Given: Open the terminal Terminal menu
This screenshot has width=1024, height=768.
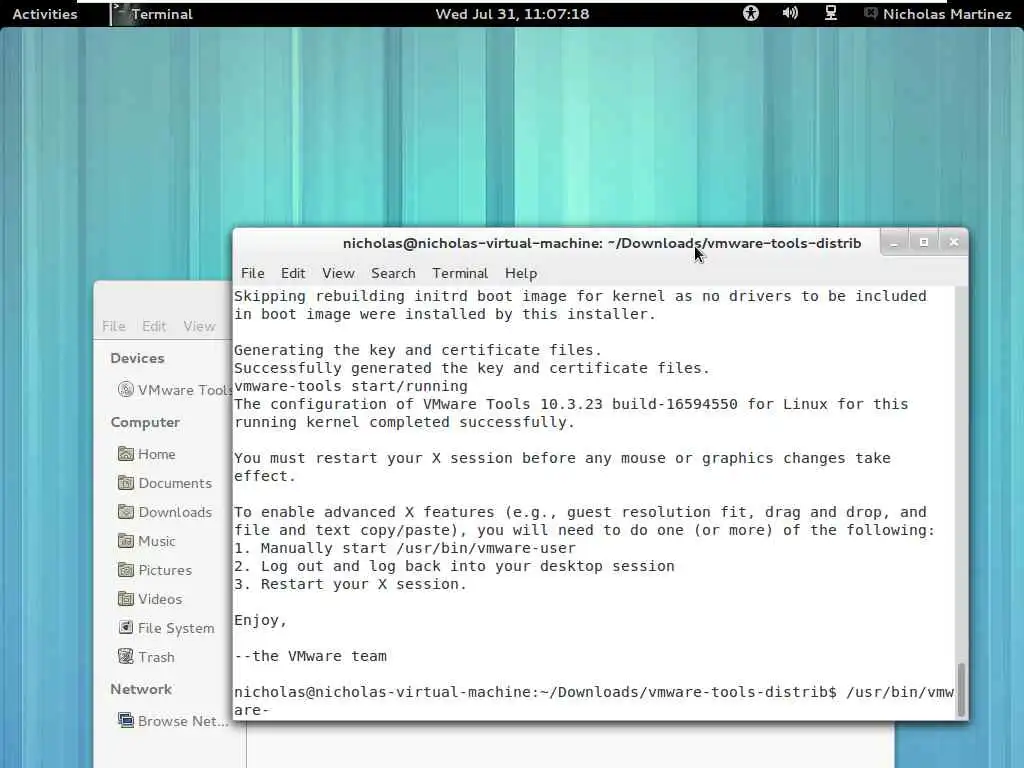Looking at the screenshot, I should point(460,273).
